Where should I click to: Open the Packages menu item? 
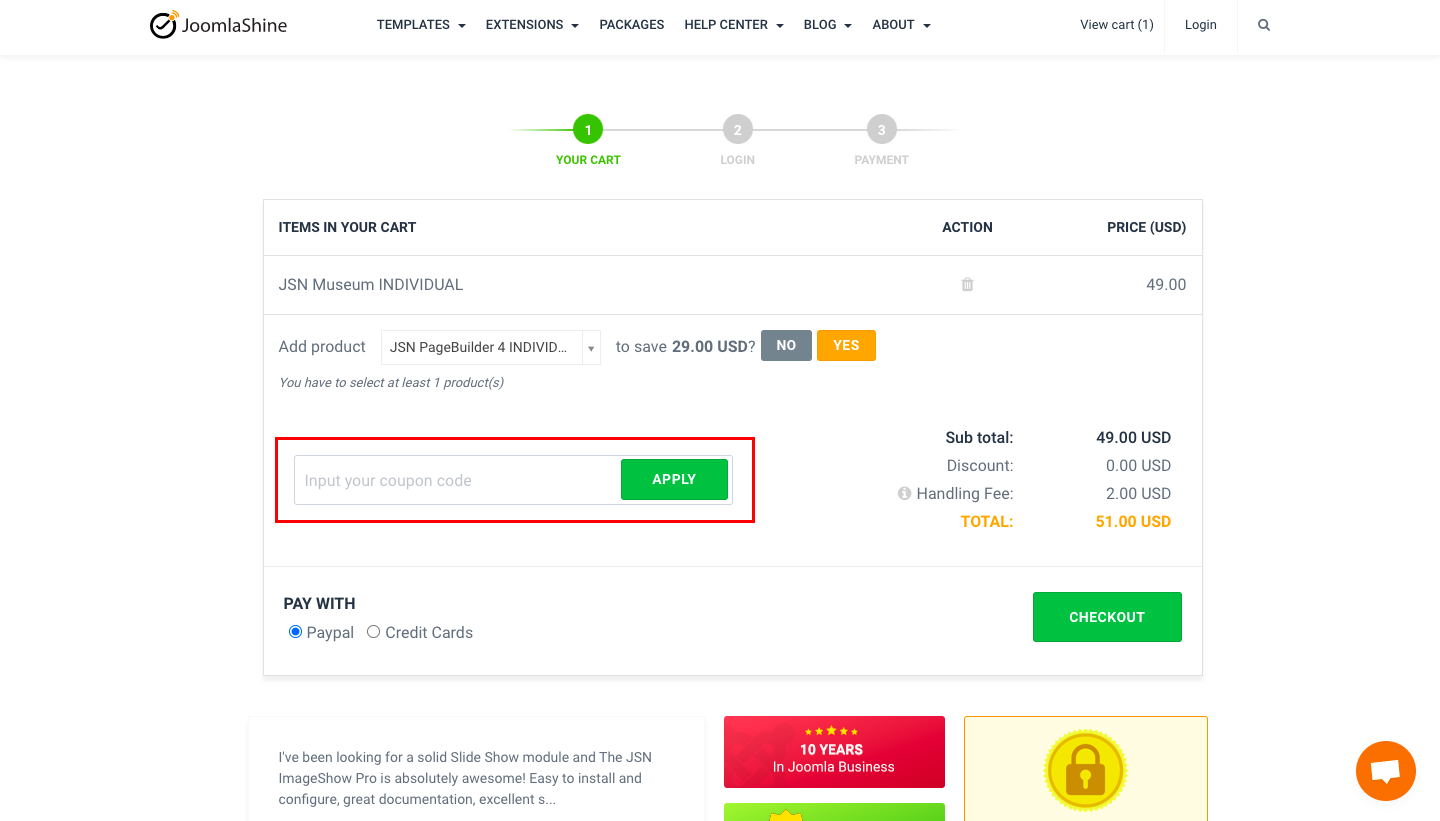pyautogui.click(x=632, y=25)
